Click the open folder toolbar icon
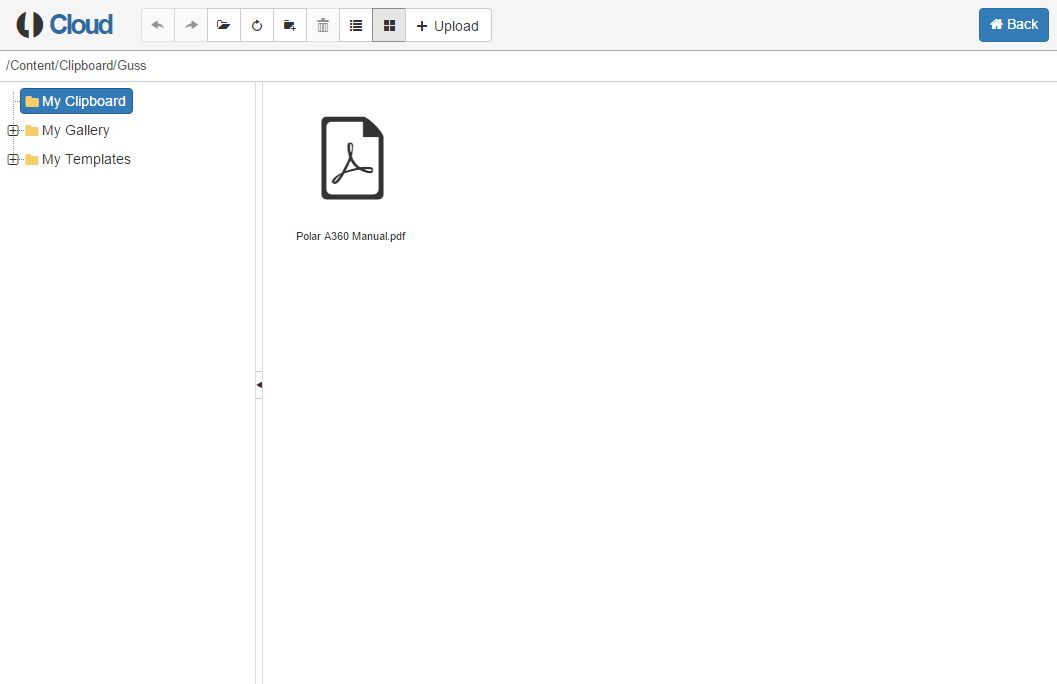 224,26
